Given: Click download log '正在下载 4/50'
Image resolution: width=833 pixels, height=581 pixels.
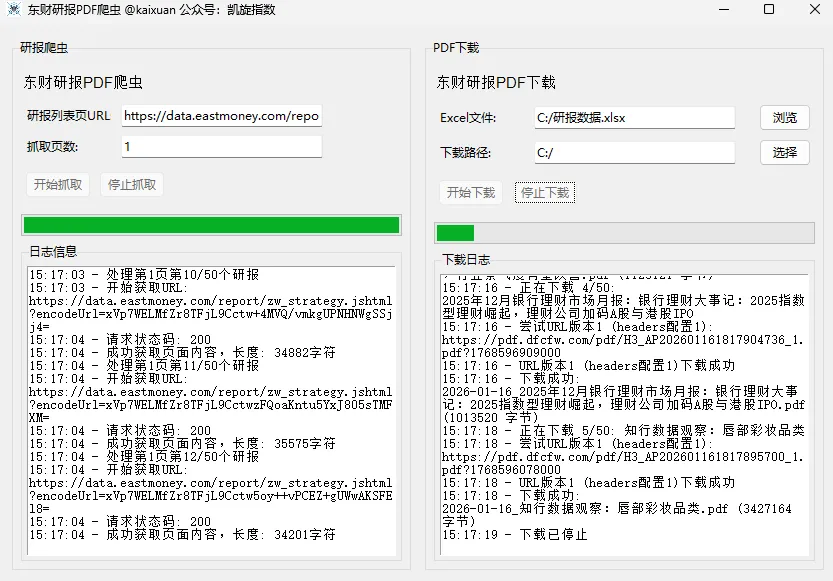Looking at the screenshot, I should 566,288.
